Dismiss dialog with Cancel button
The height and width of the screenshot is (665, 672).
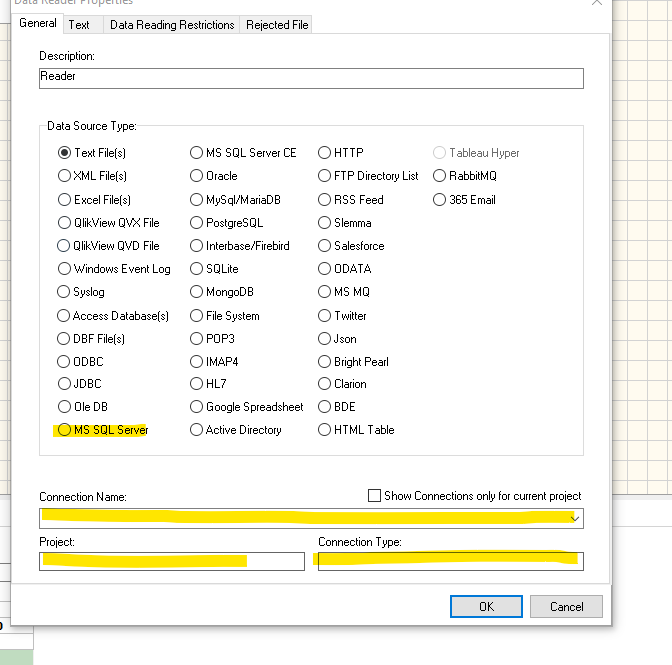(566, 607)
